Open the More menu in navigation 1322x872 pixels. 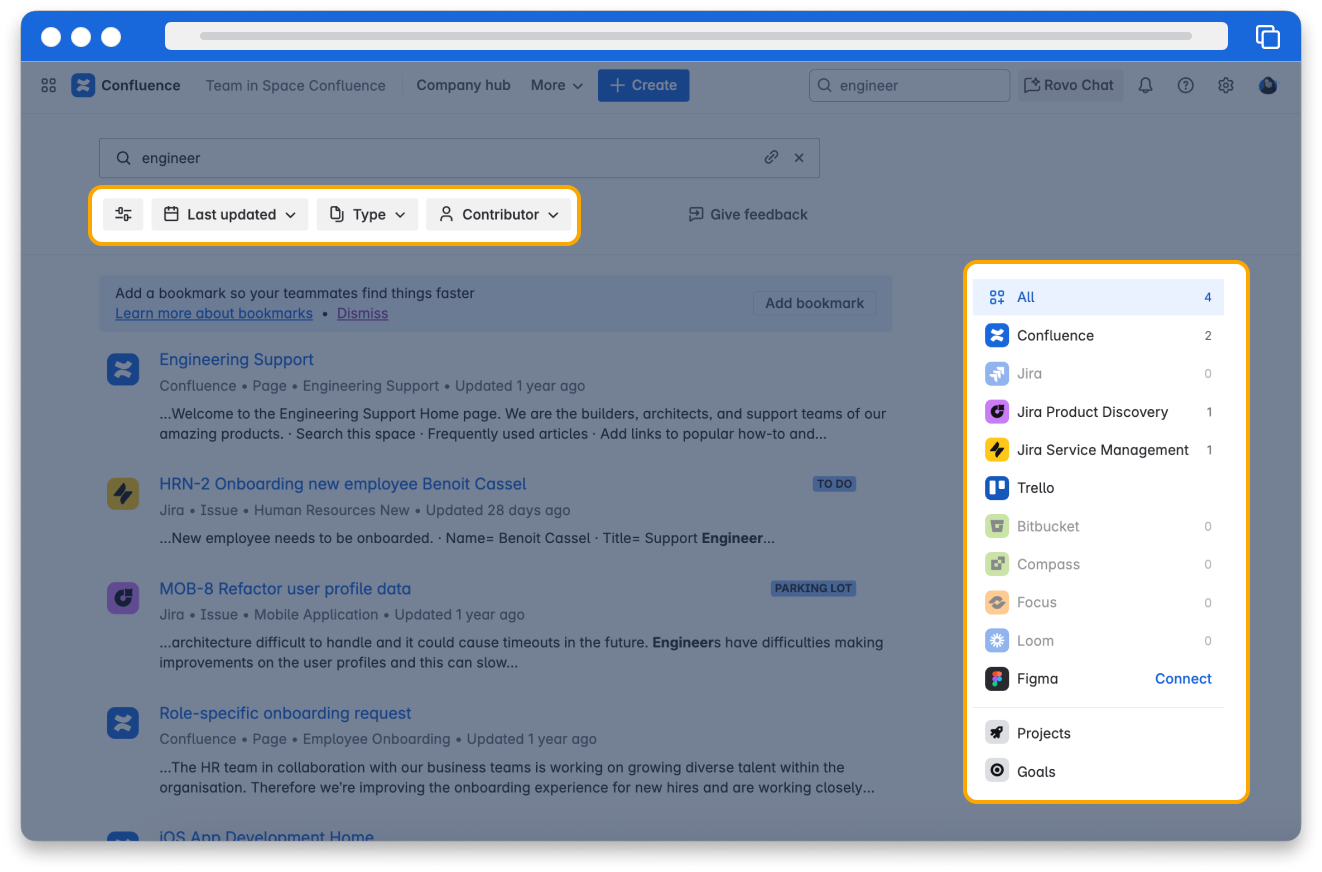point(557,85)
